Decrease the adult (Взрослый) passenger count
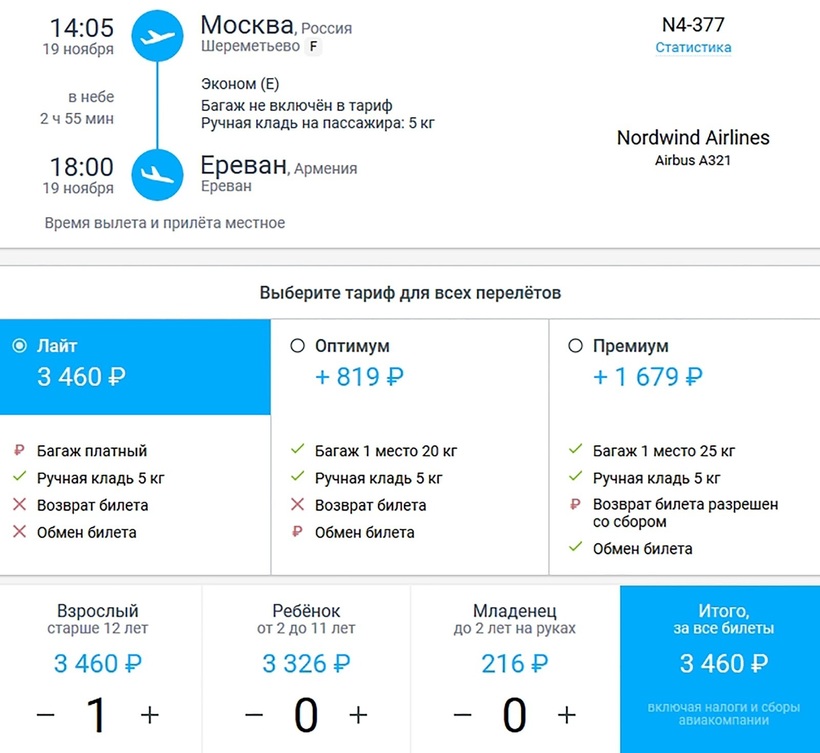 click(46, 715)
